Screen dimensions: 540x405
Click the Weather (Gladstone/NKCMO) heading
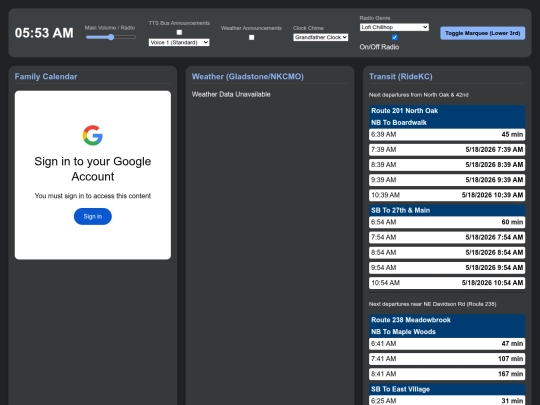248,76
